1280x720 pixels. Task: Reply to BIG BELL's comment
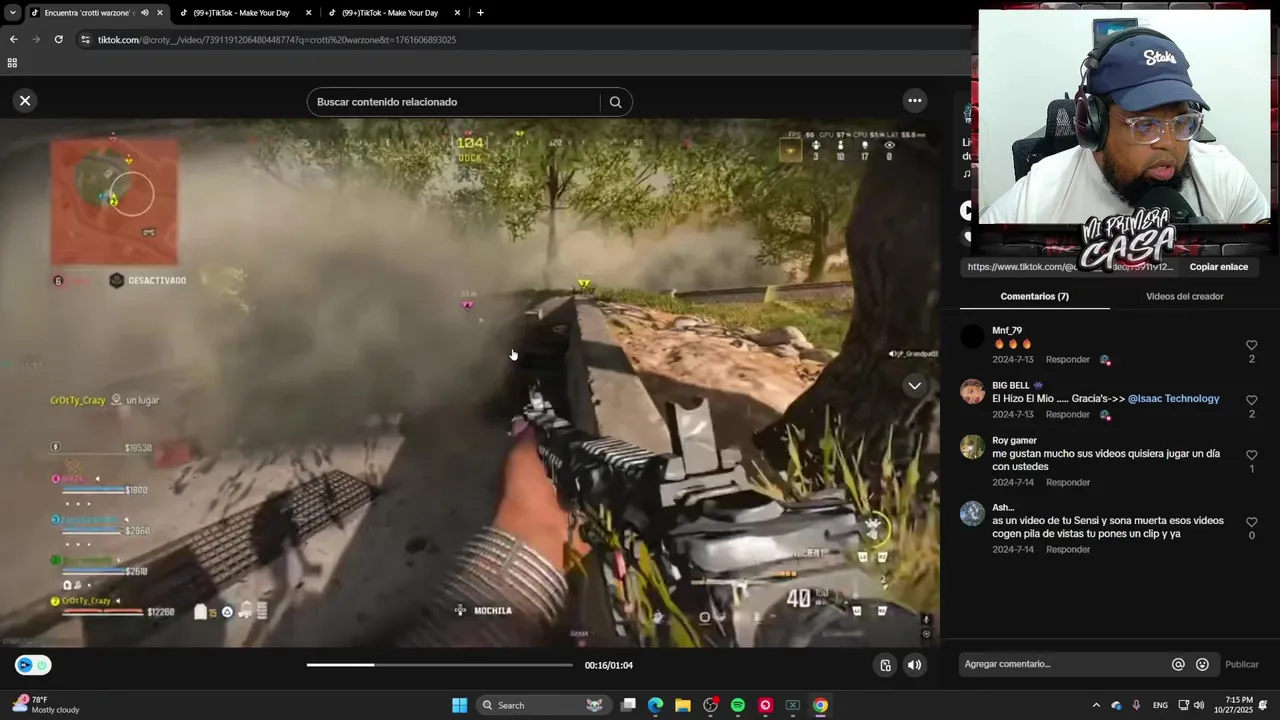click(x=1067, y=414)
